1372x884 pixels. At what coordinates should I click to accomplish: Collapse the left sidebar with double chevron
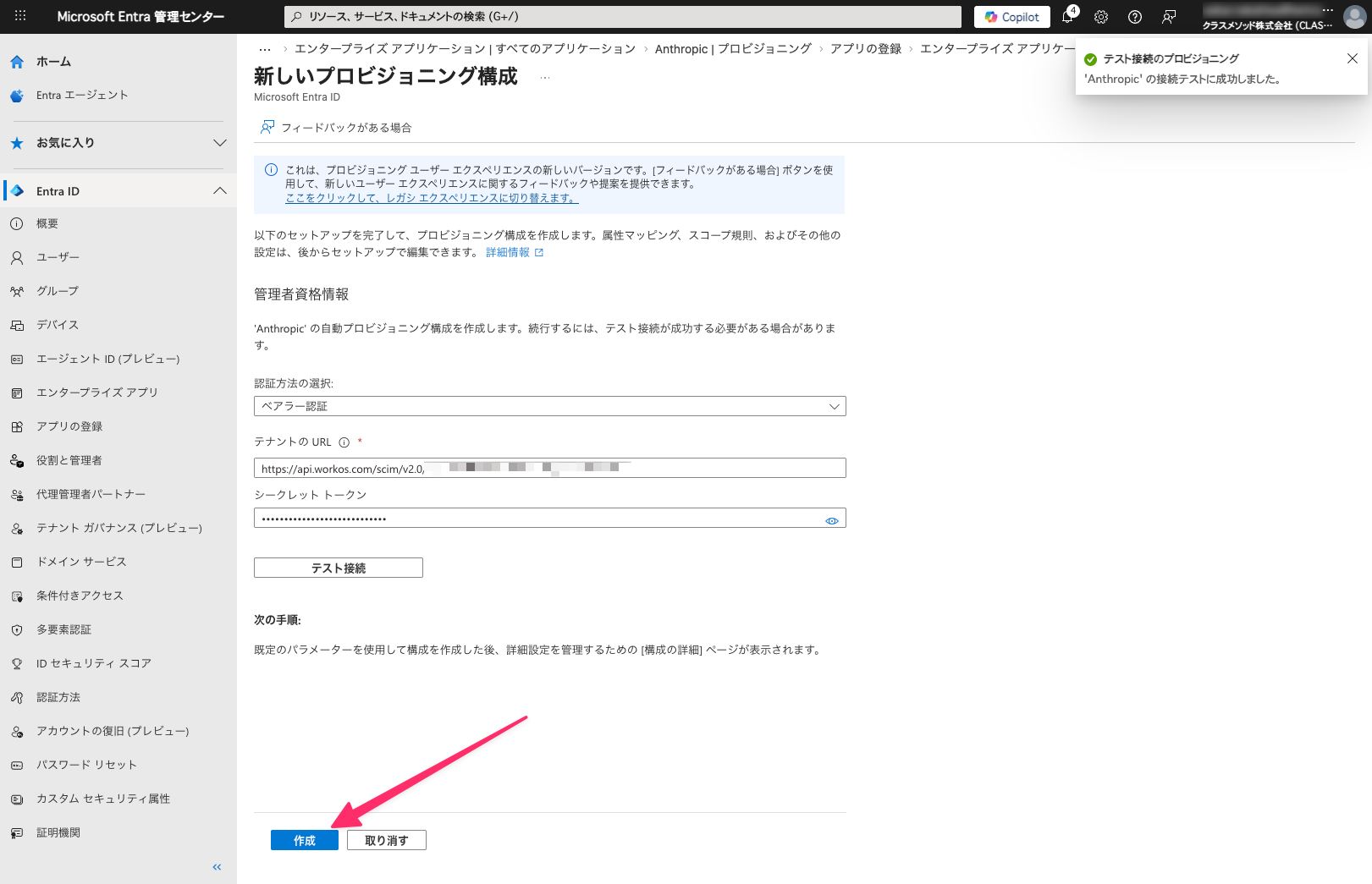coord(217,867)
